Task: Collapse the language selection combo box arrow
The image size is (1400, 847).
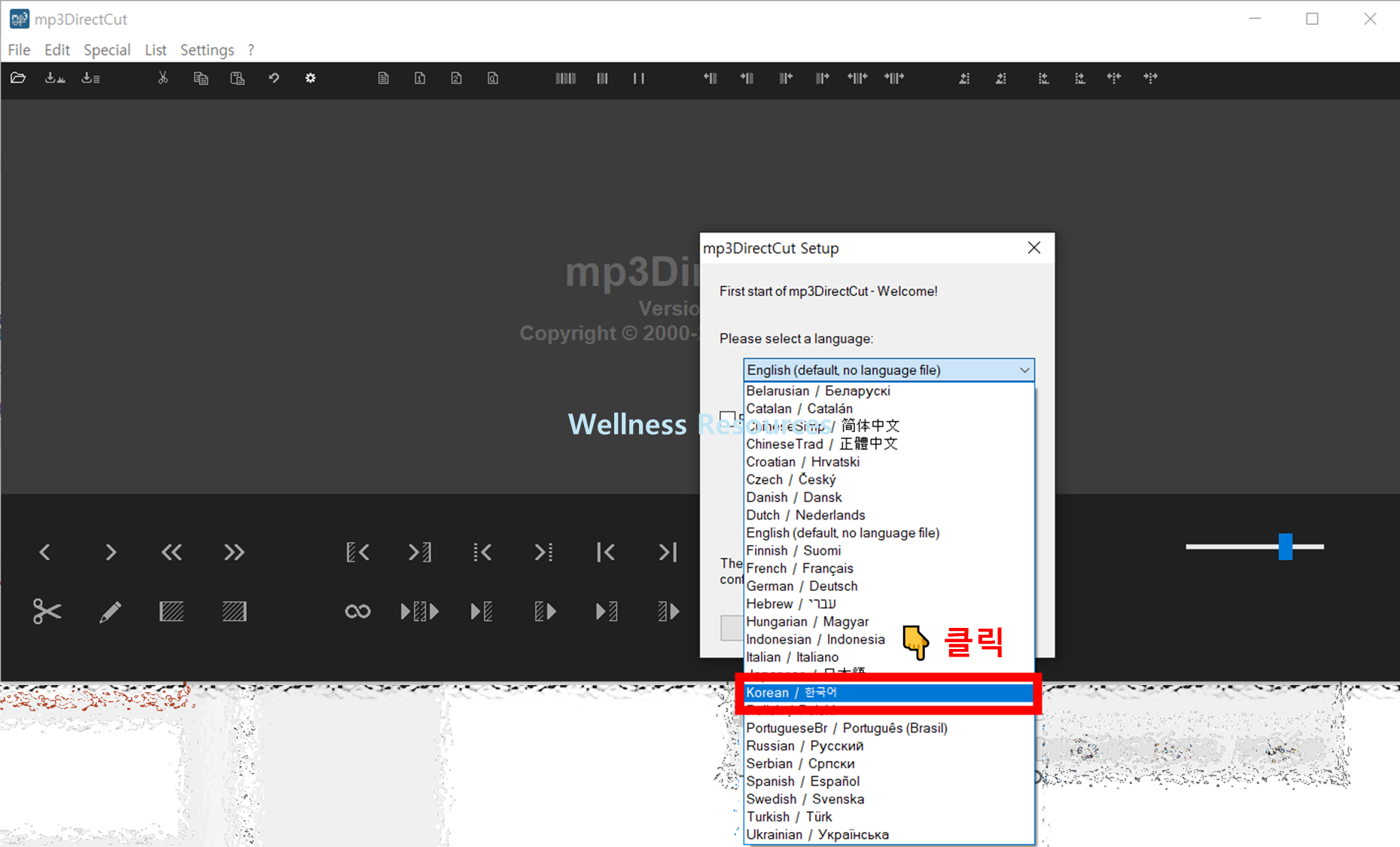Action: (1024, 370)
